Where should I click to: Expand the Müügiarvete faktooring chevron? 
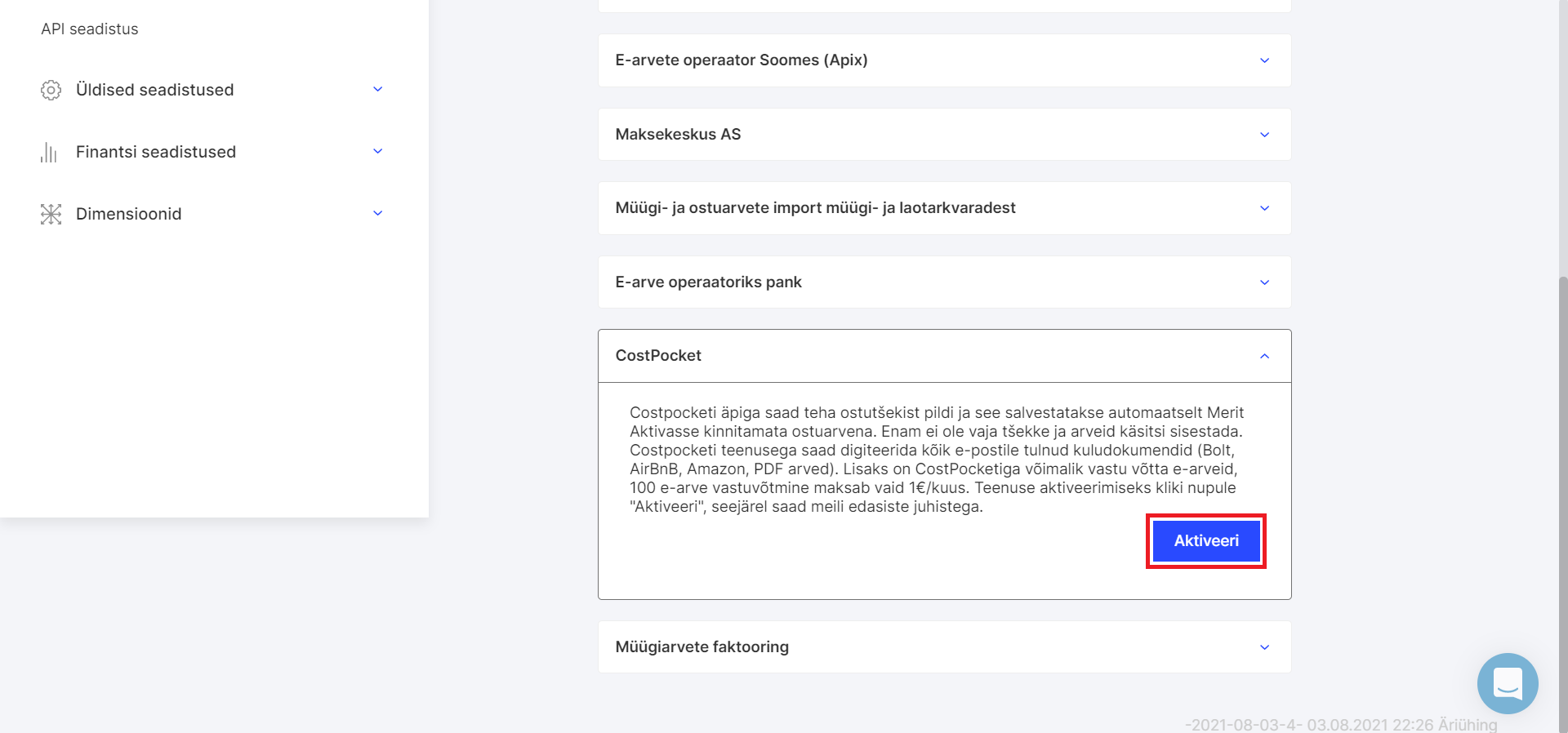coord(1264,647)
